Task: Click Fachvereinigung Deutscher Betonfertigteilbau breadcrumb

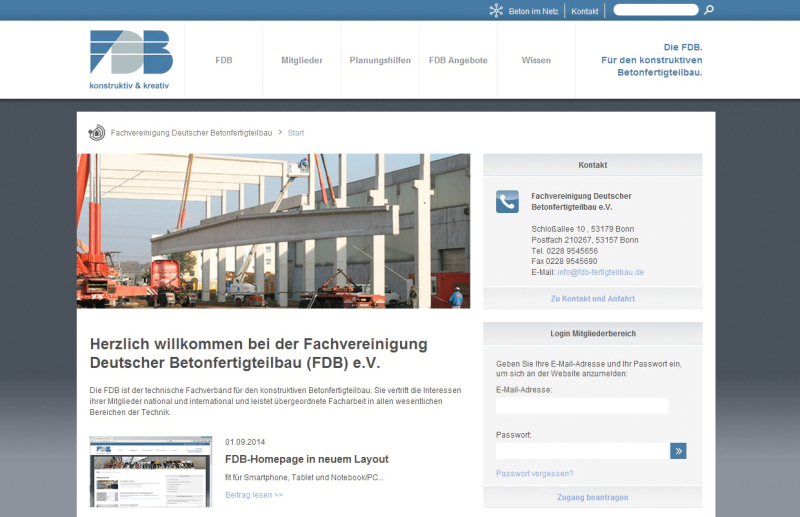Action: pyautogui.click(x=191, y=133)
